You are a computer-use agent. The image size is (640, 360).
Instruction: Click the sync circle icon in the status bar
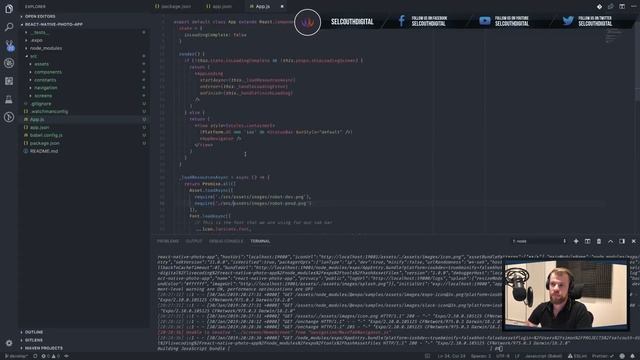pyautogui.click(x=35, y=356)
